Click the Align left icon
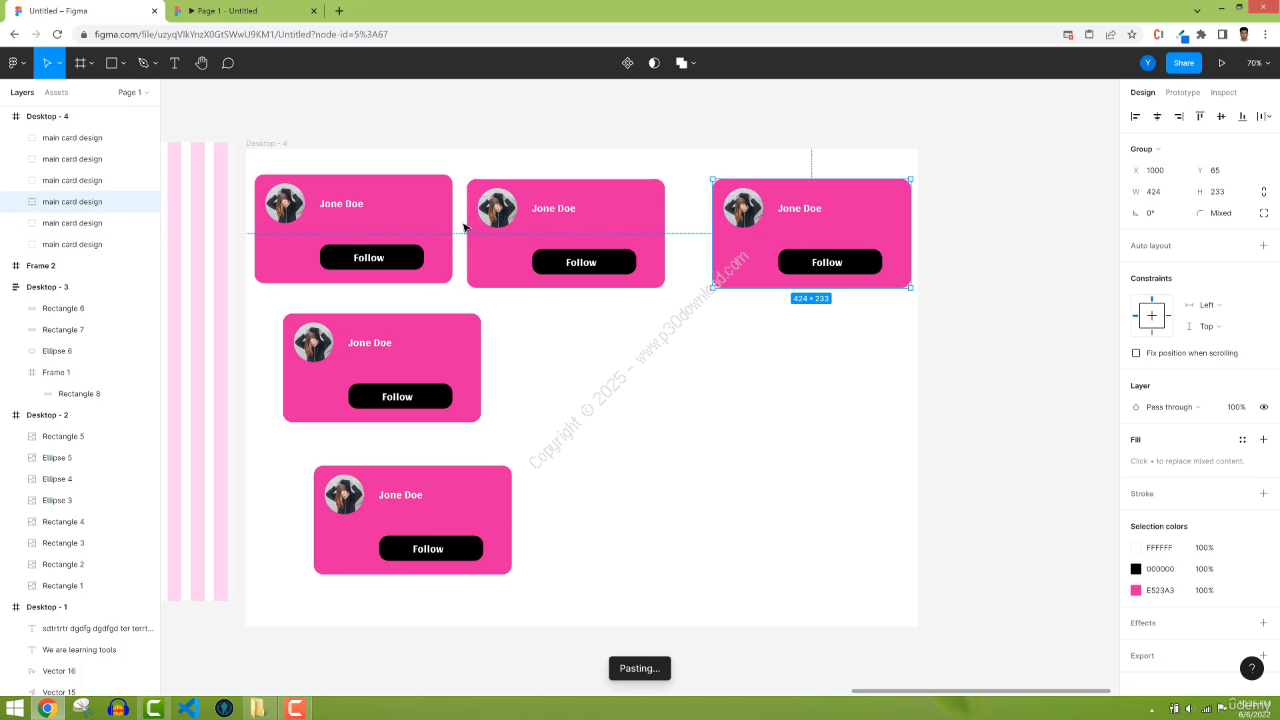Viewport: 1280px width, 720px height. [1135, 117]
